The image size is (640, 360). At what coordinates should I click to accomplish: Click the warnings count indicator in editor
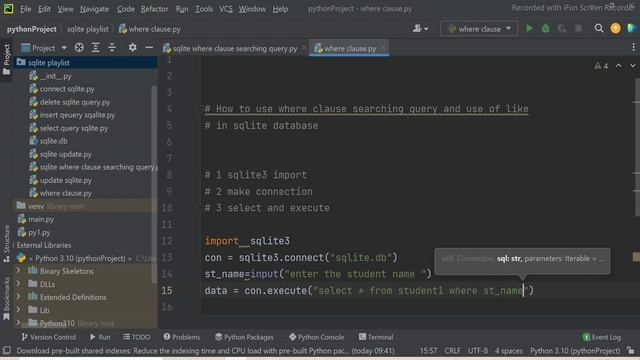(601, 66)
